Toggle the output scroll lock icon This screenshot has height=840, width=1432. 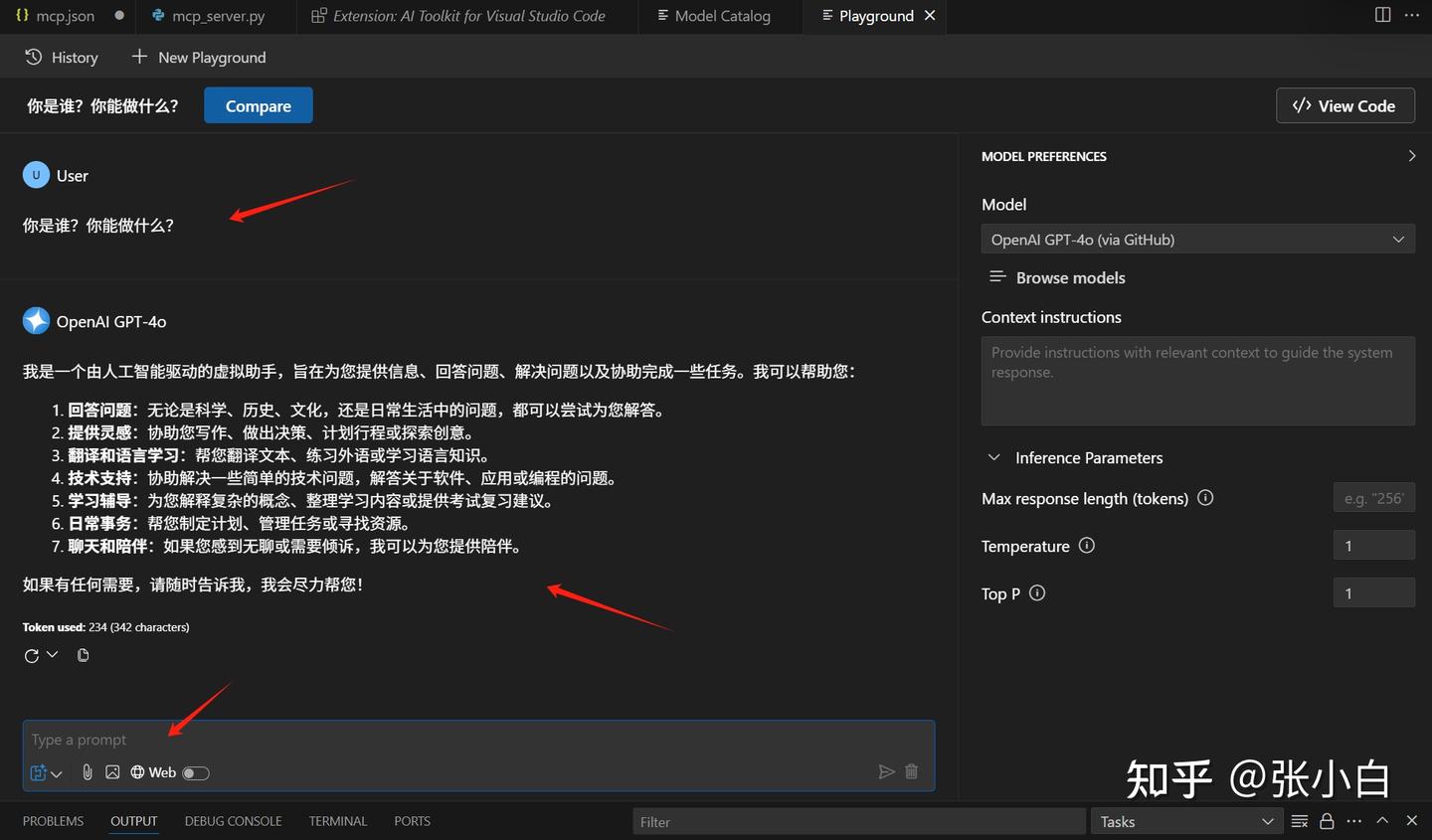[x=1327, y=821]
